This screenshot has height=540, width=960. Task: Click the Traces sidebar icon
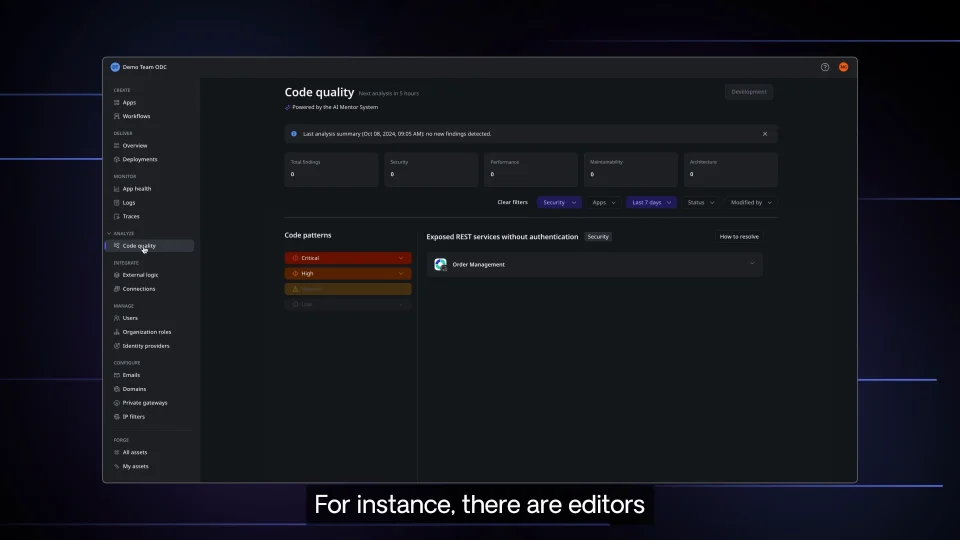tap(116, 216)
